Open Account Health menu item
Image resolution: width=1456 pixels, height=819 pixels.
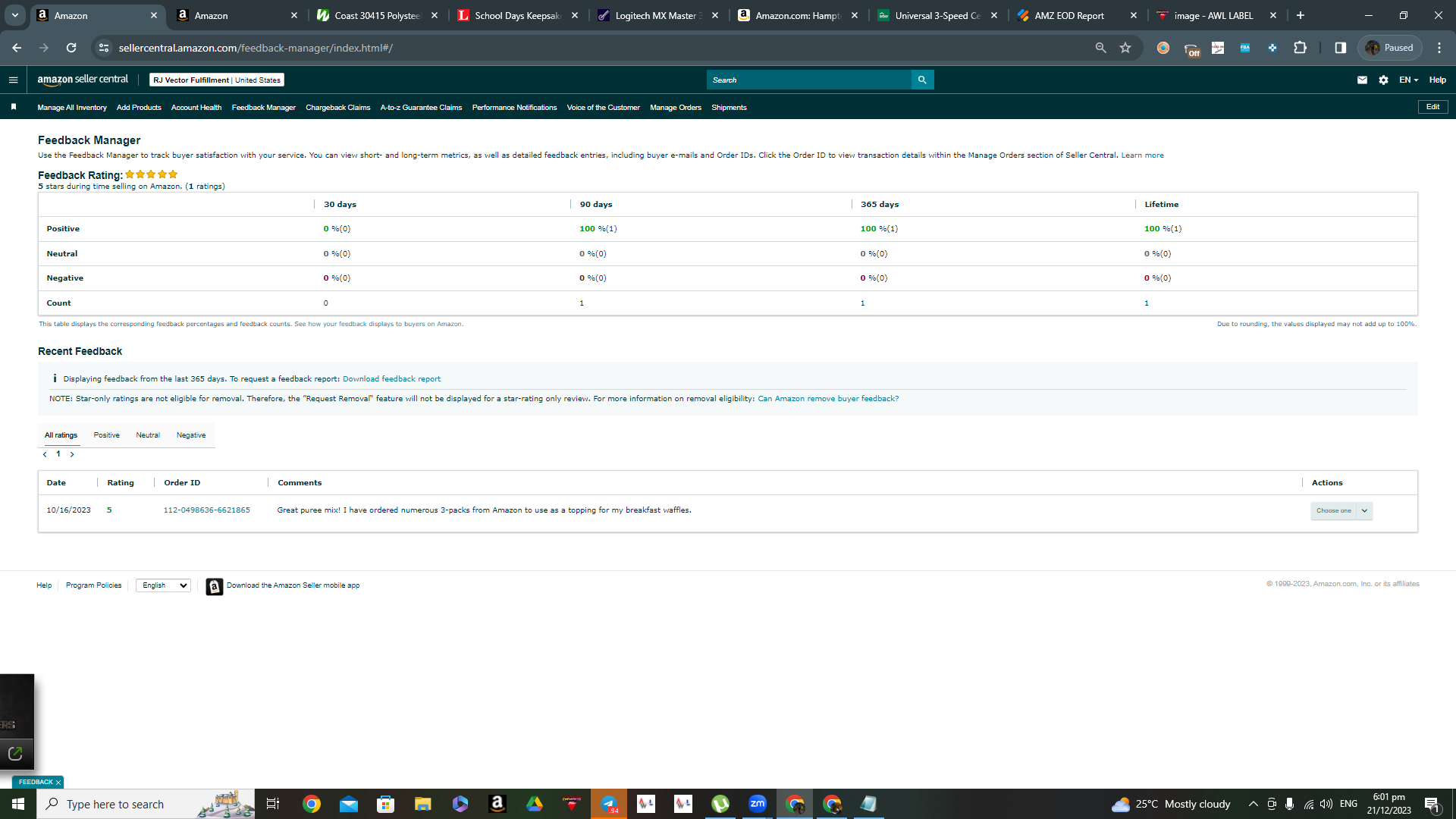point(196,107)
